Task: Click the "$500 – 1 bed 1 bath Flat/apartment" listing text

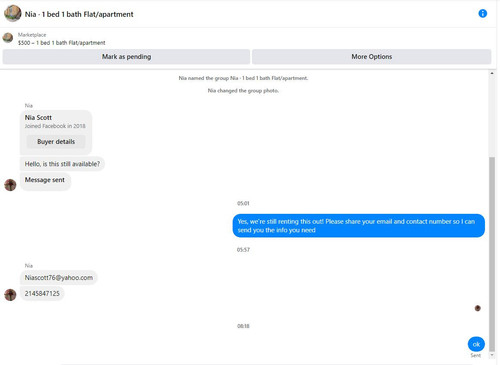Action: coord(62,43)
